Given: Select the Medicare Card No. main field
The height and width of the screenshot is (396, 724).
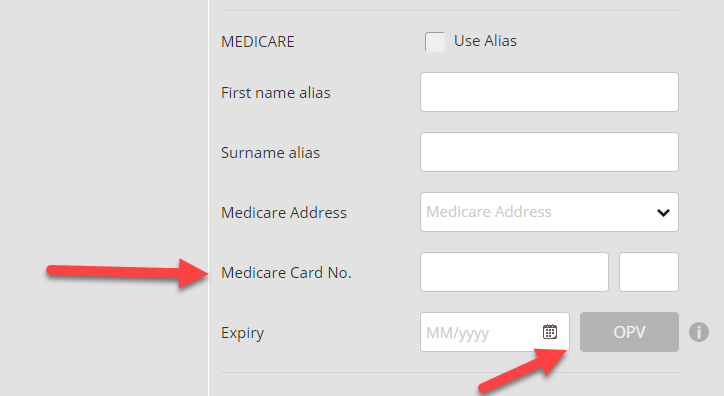Looking at the screenshot, I should tap(514, 272).
